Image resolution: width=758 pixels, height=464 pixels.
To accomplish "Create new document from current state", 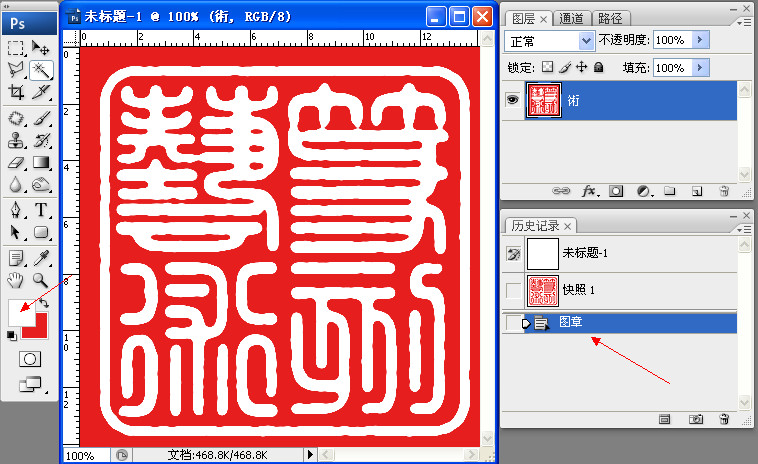I will 665,419.
